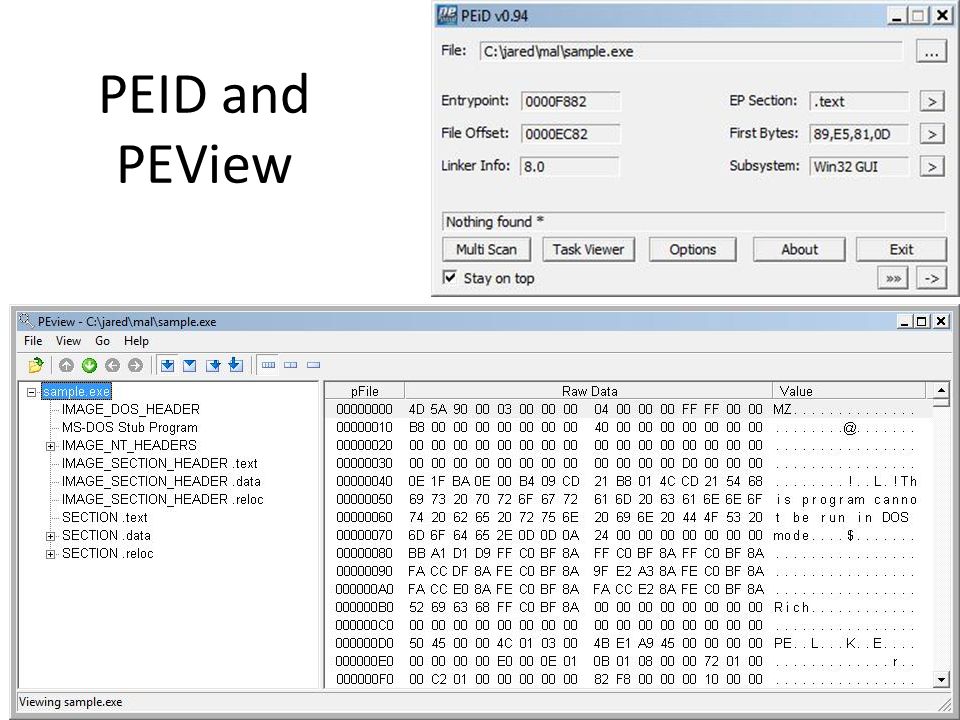The width and height of the screenshot is (960, 720).
Task: Click the 'Nothing found *' result field
Action: (693, 222)
